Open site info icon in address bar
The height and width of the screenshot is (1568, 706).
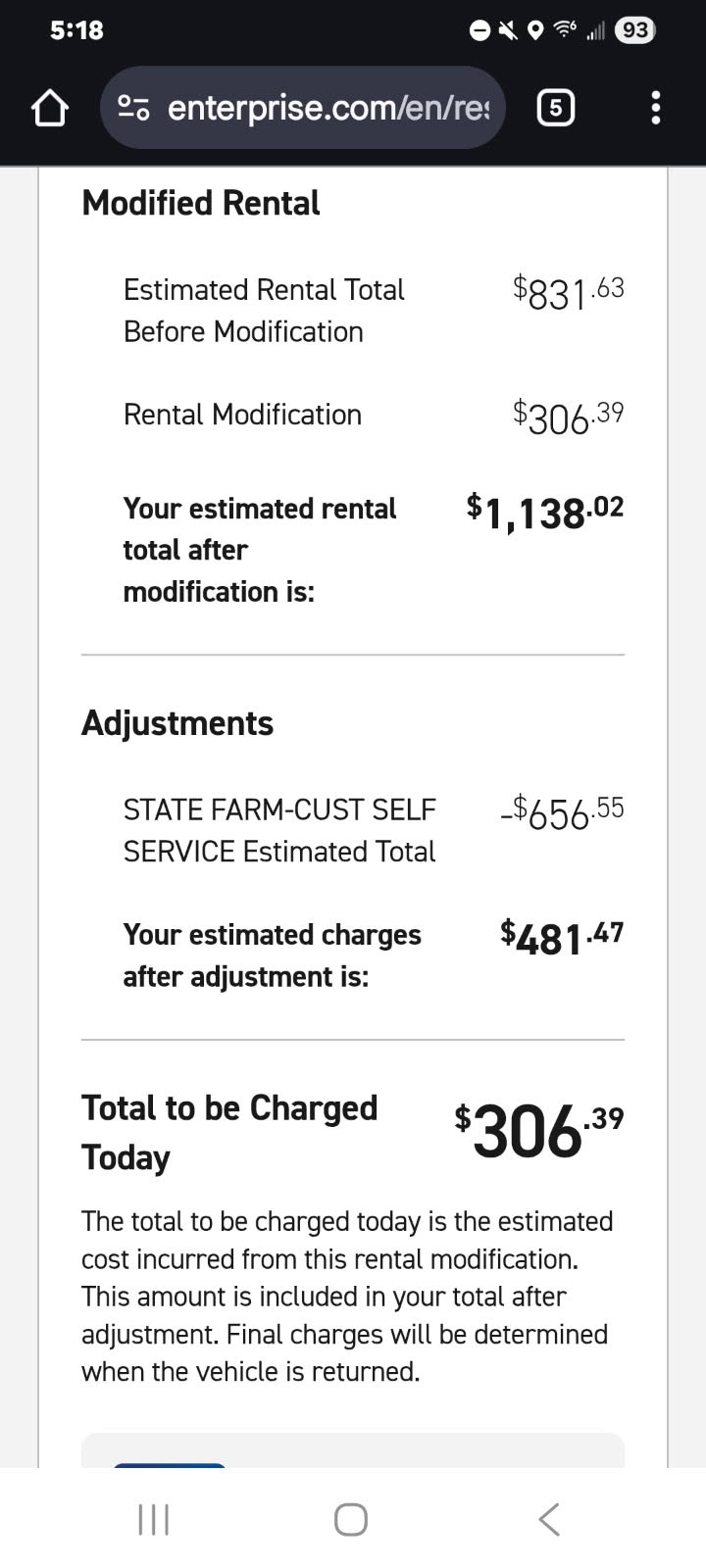[x=133, y=108]
